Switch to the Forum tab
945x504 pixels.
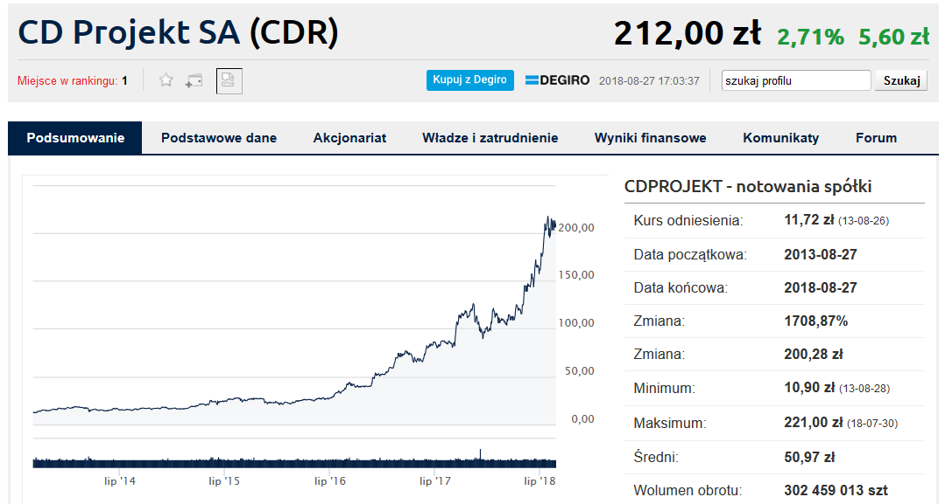[876, 138]
